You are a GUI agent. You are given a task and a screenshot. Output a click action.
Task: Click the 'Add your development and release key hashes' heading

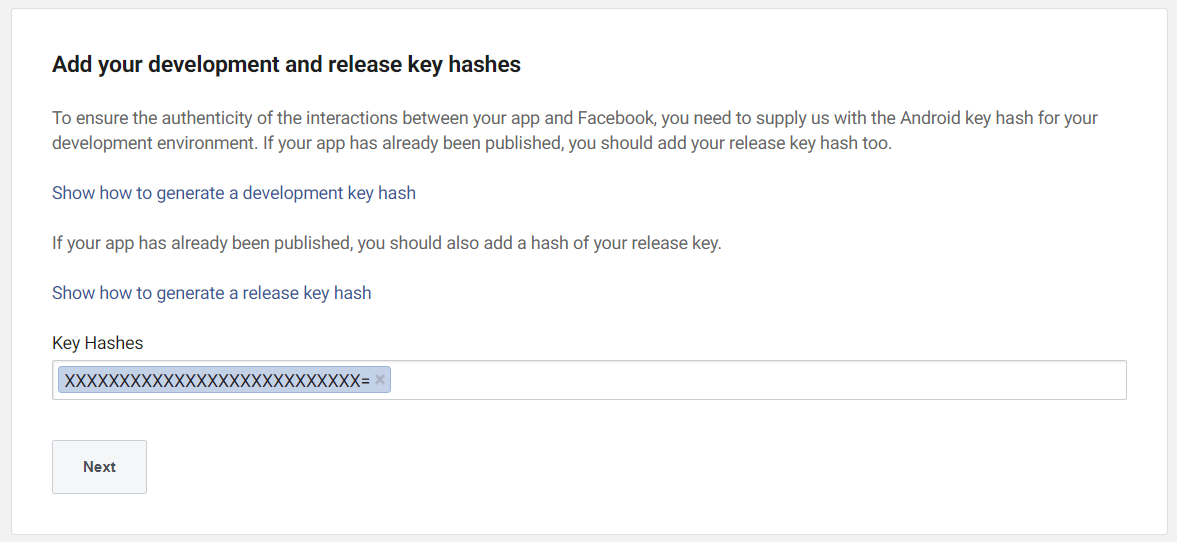tap(286, 65)
